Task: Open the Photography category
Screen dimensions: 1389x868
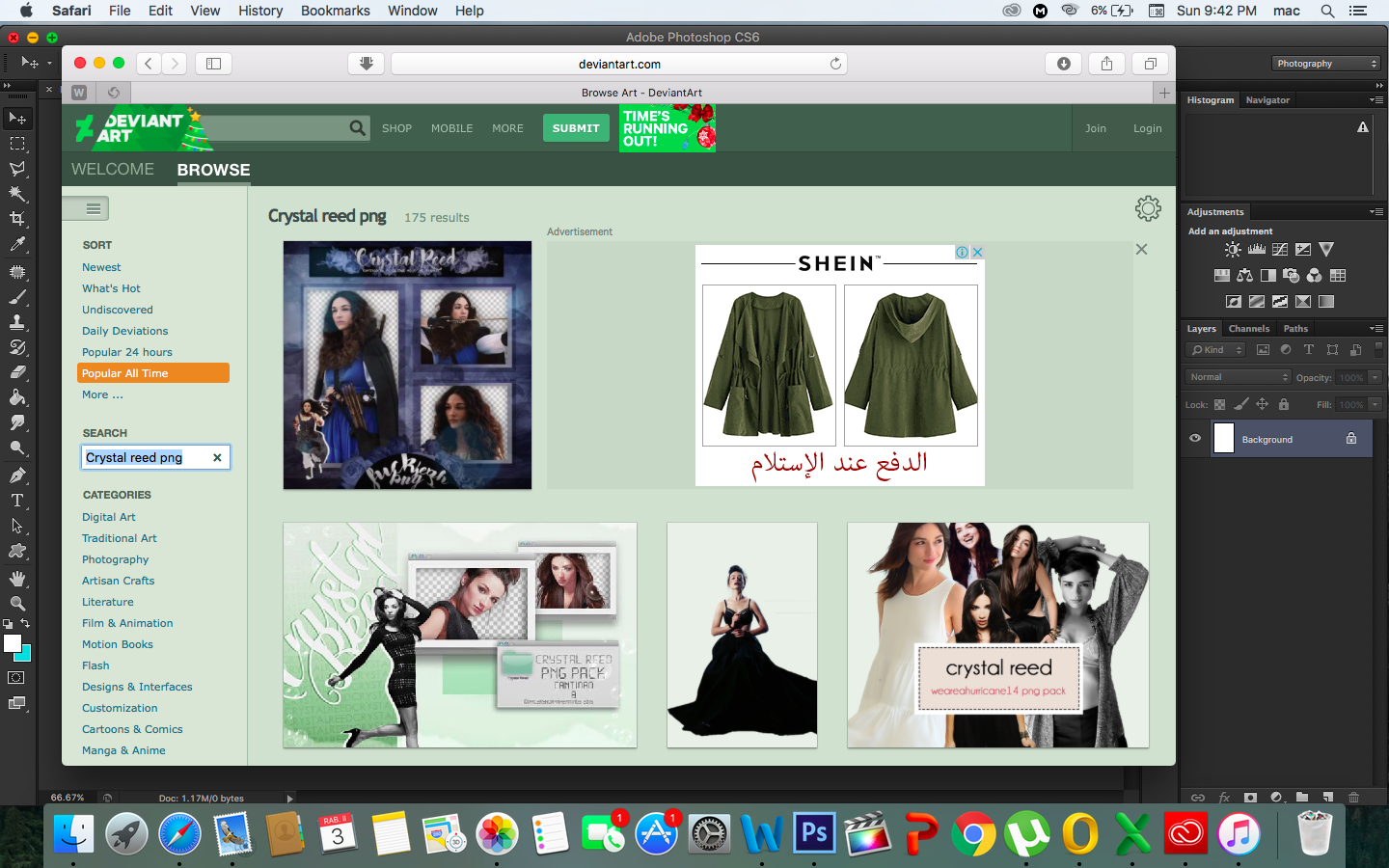Action: [116, 559]
